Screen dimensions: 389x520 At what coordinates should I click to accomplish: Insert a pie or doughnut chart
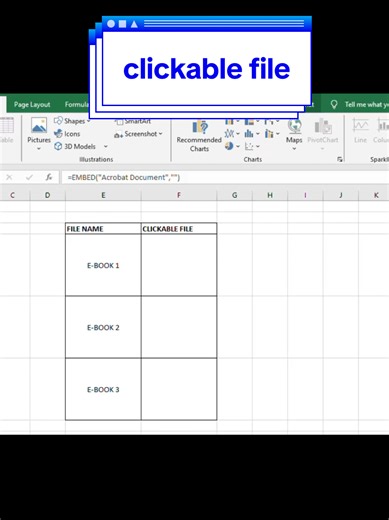(x=229, y=146)
